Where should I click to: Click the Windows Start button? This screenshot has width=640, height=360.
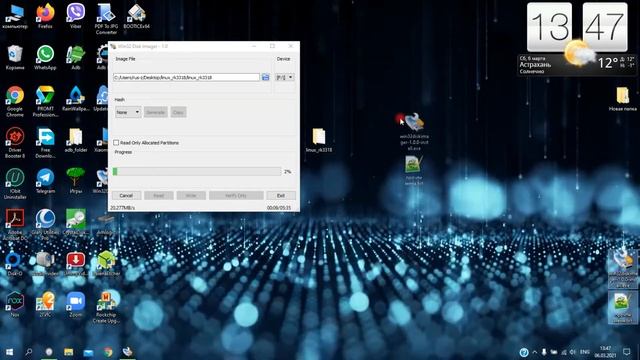[9, 352]
